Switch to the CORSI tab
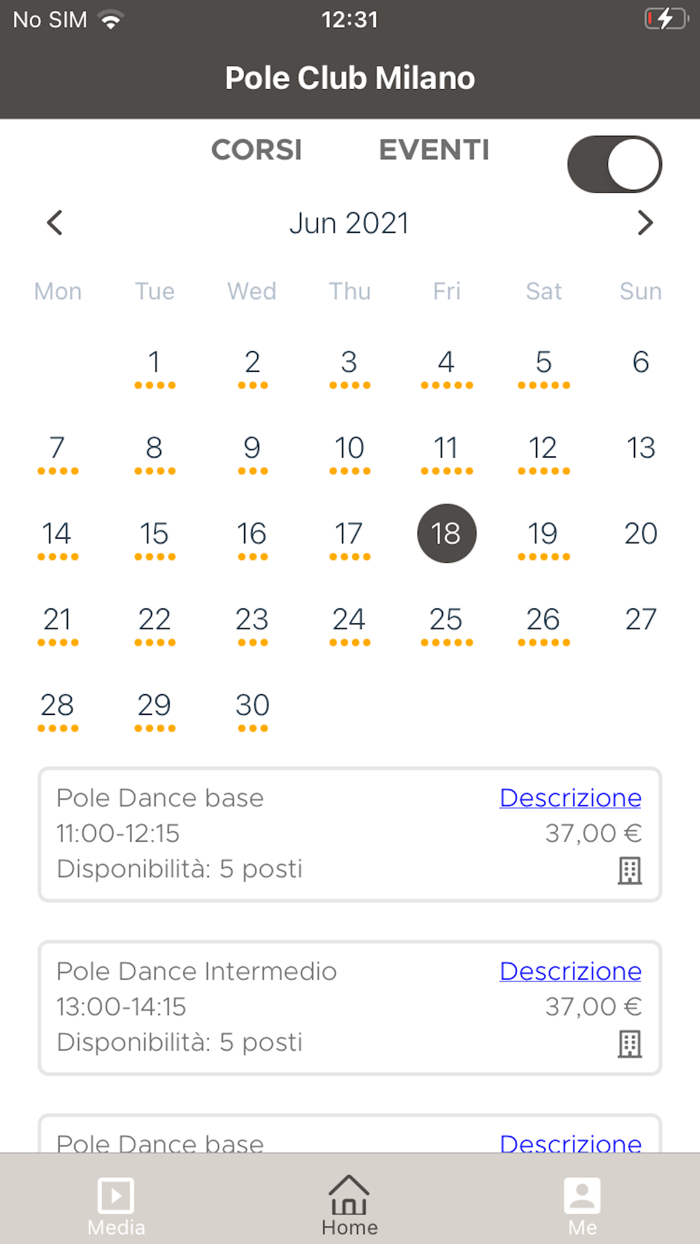 [x=256, y=150]
